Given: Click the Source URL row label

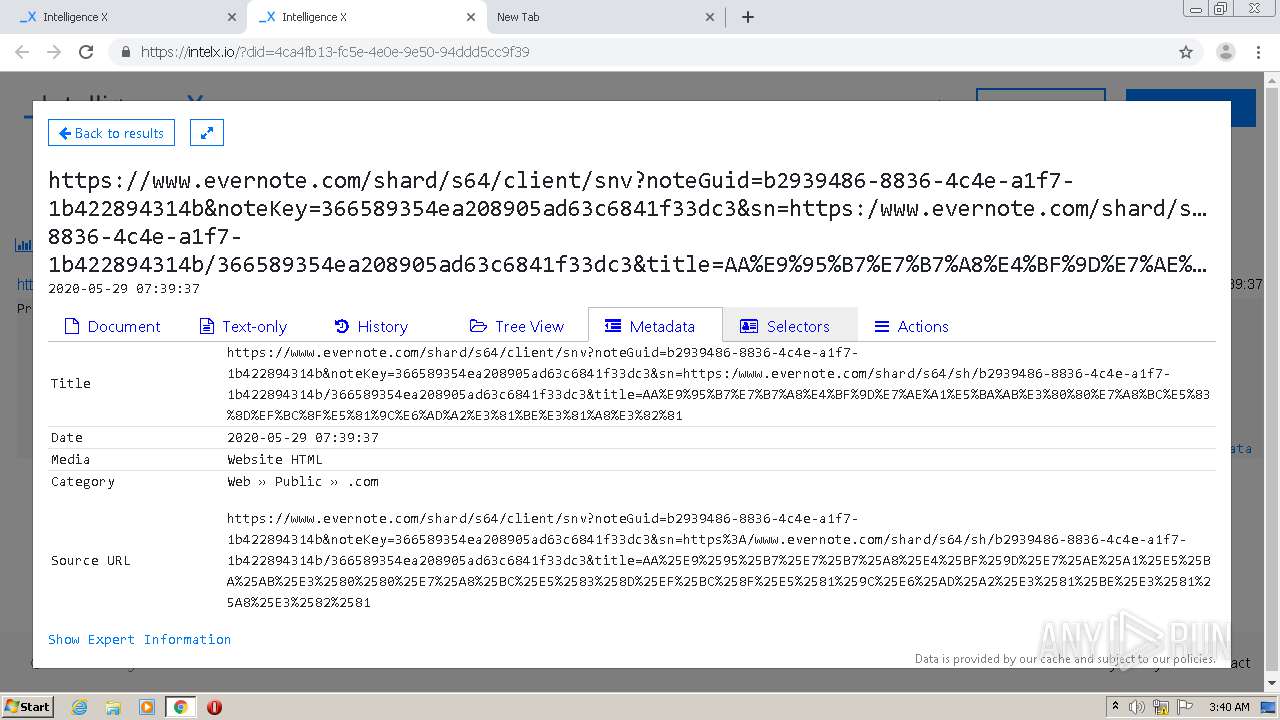Looking at the screenshot, I should pyautogui.click(x=91, y=561).
